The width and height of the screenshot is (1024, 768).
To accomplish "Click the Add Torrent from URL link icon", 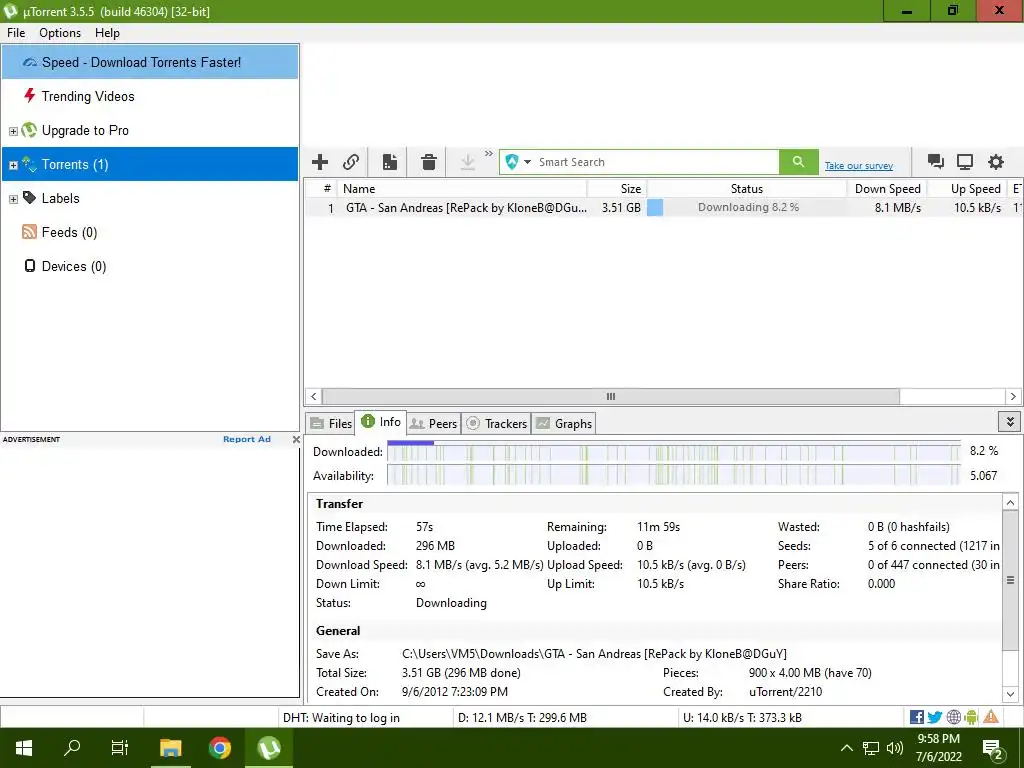I will (x=351, y=162).
